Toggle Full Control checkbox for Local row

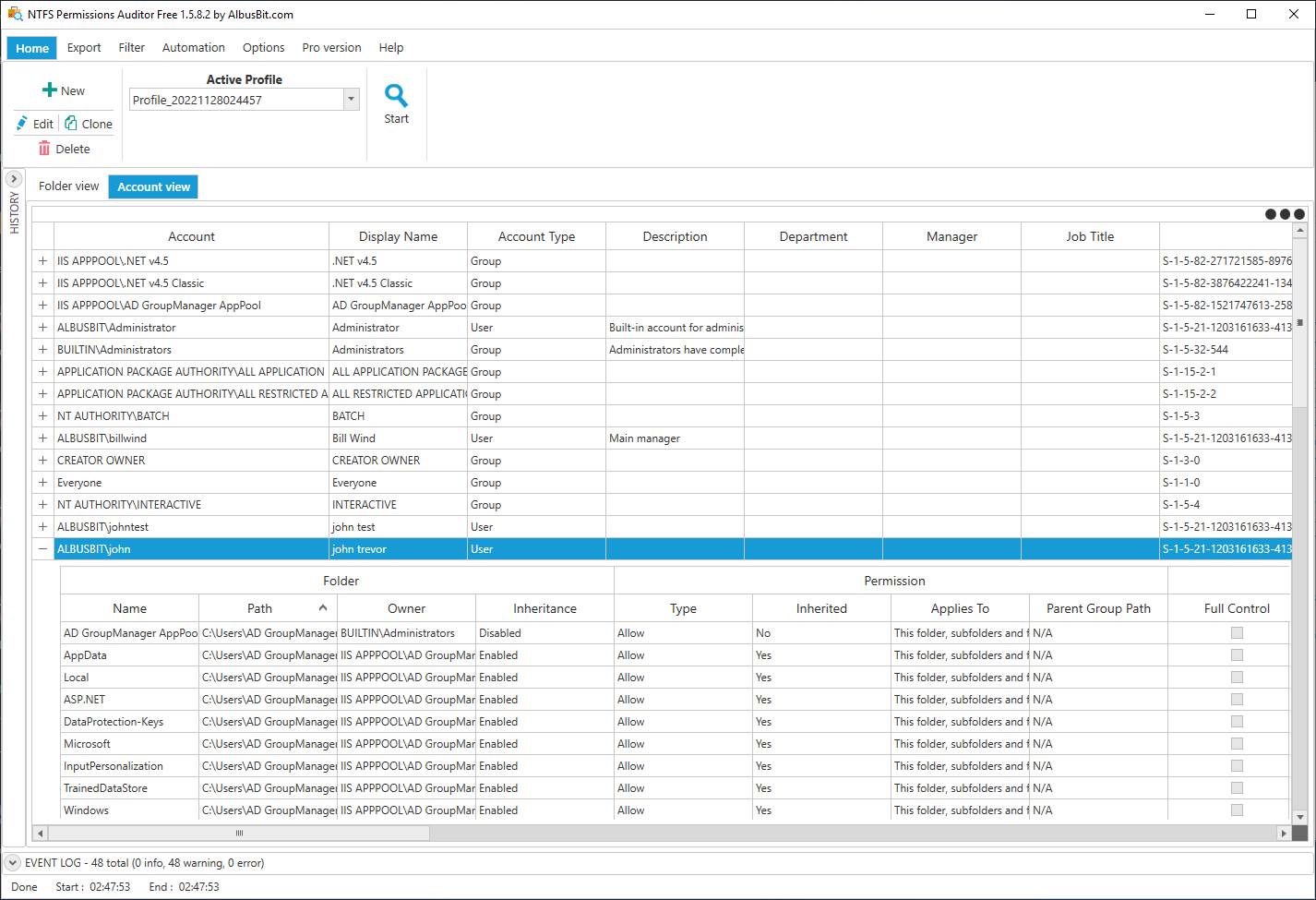click(1237, 678)
